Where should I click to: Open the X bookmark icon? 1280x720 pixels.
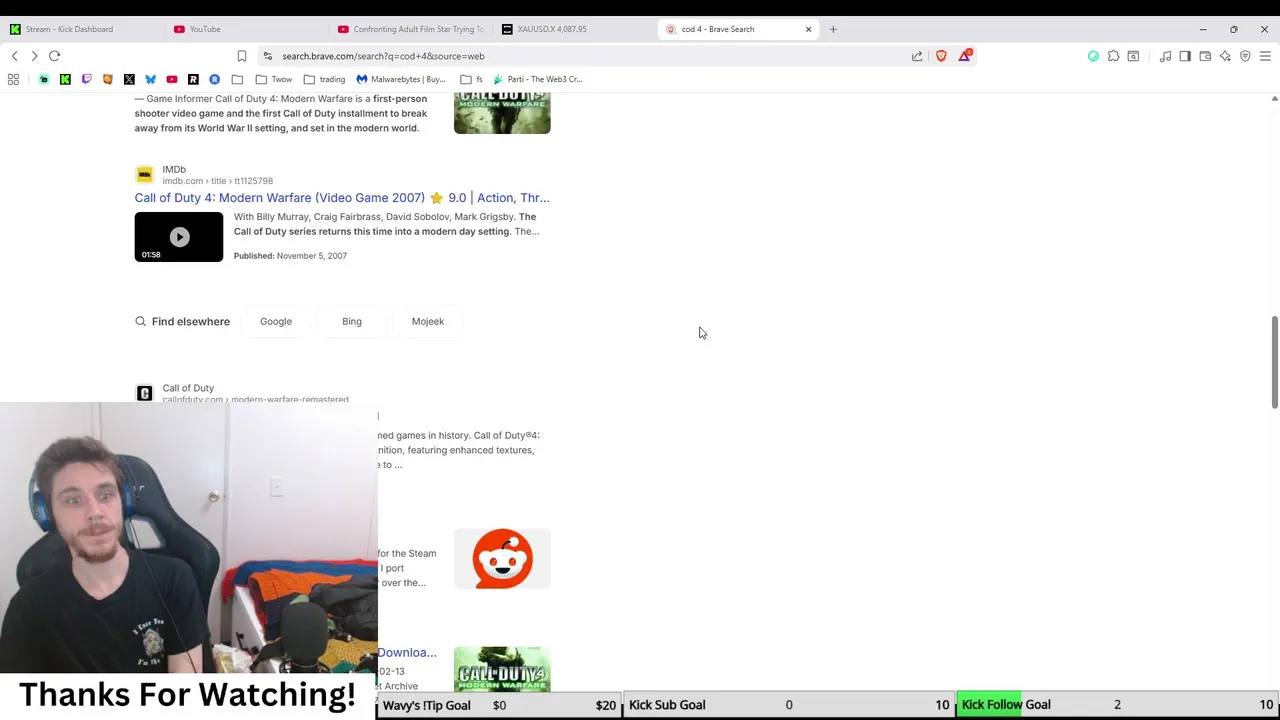point(129,79)
